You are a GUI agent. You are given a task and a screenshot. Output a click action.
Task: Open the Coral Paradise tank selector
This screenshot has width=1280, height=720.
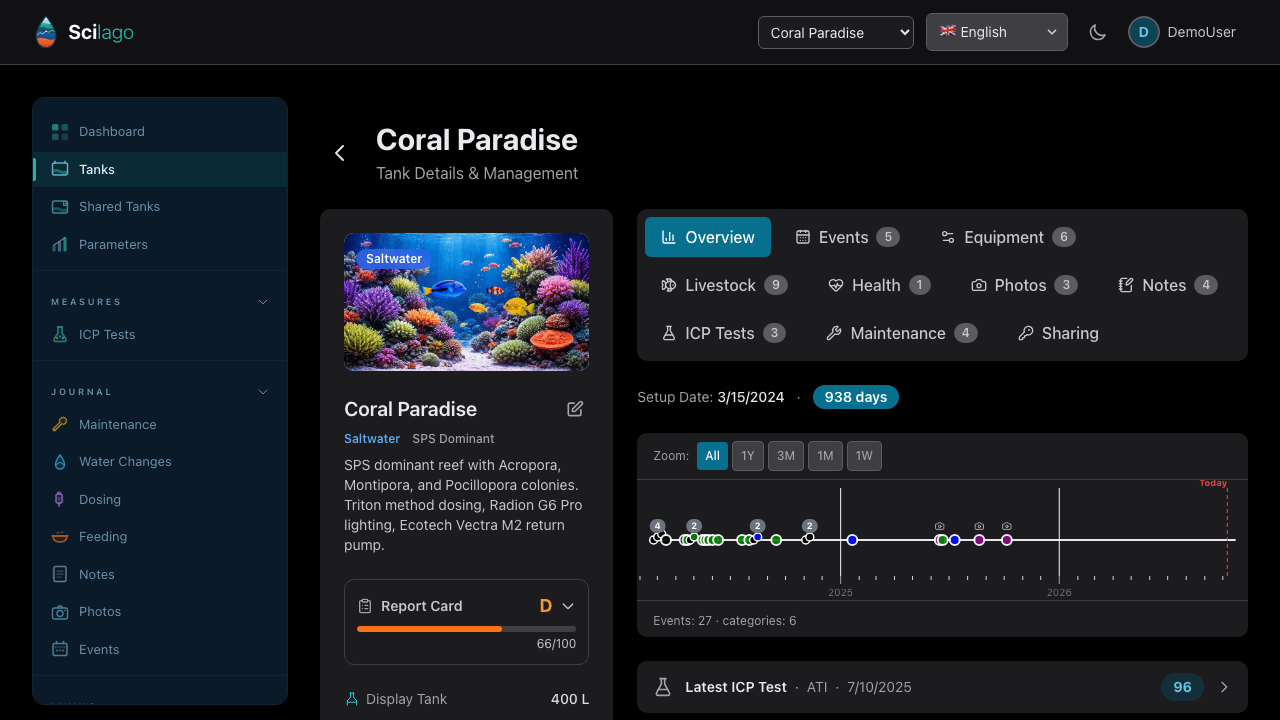[836, 32]
